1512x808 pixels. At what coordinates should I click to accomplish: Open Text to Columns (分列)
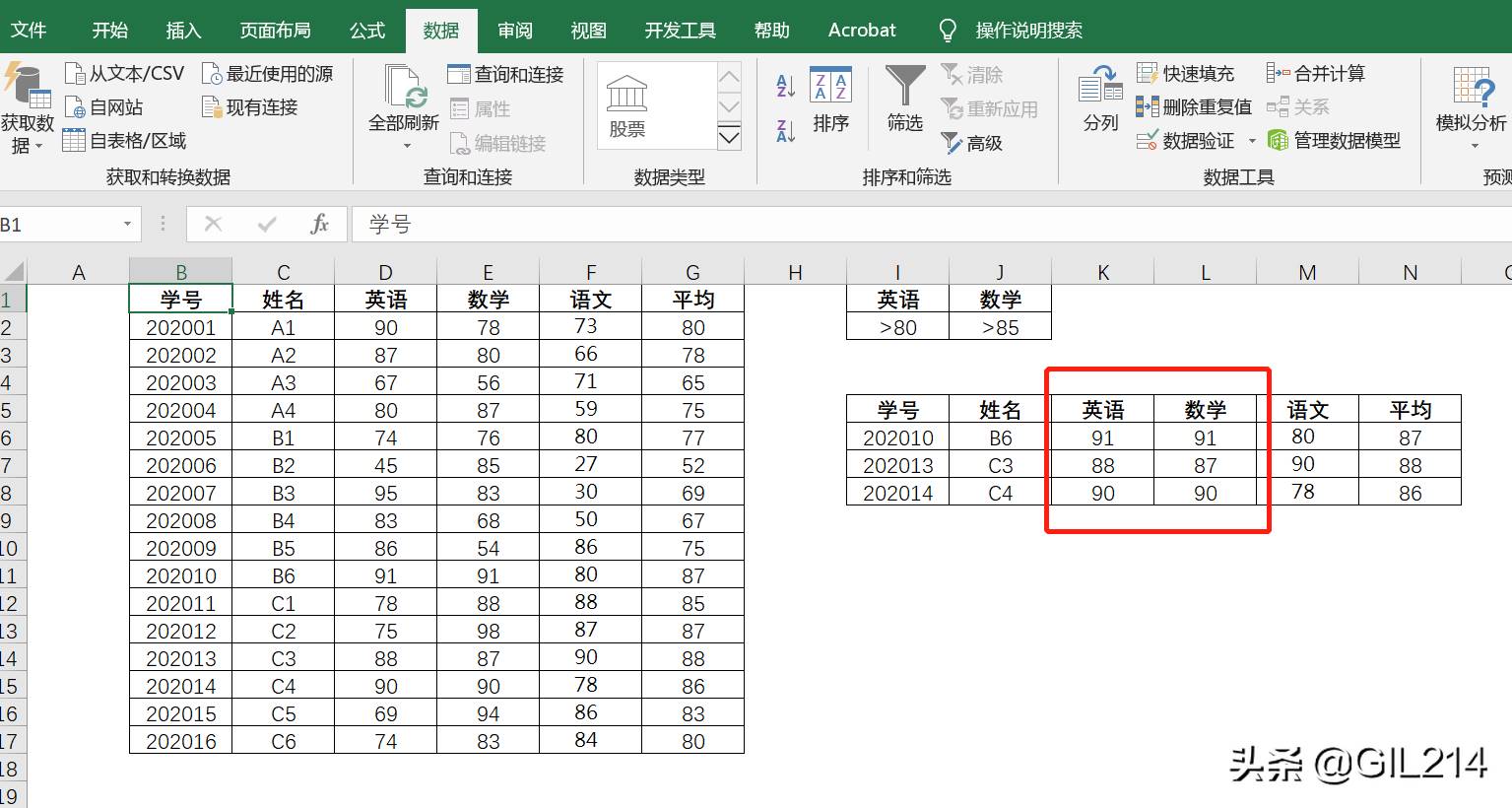coord(1100,100)
